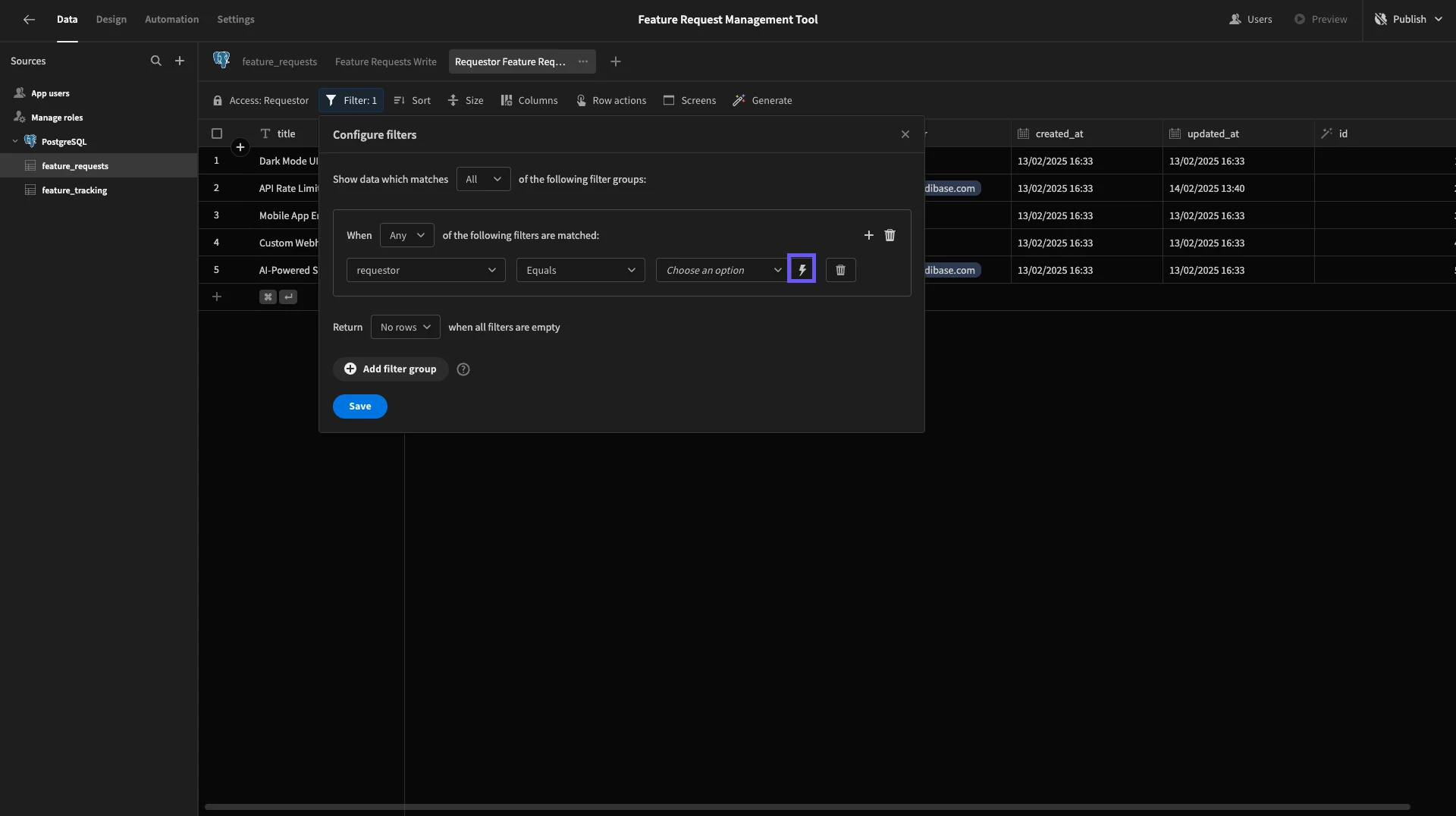Click the updated_at column header
Viewport: 1456px width, 816px height.
[x=1238, y=133]
